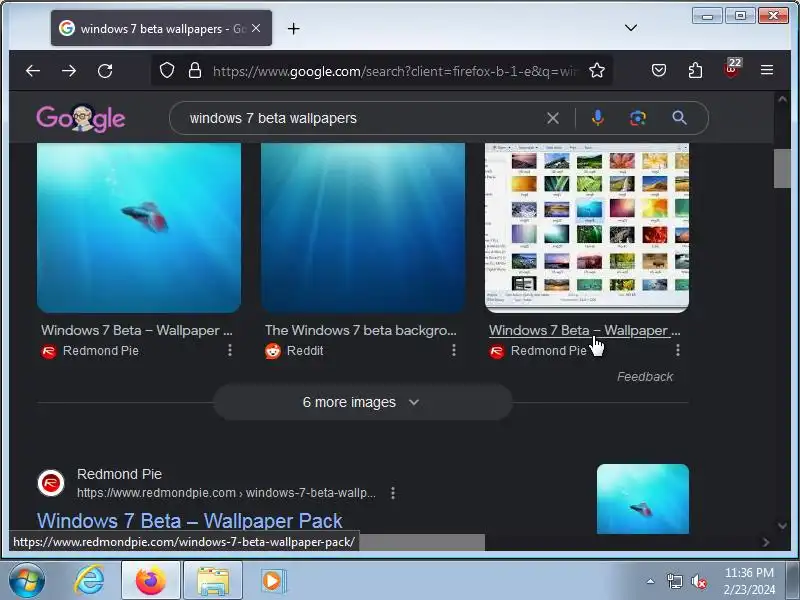Expand the list all tabs chevron
Viewport: 800px width, 600px height.
point(631,28)
